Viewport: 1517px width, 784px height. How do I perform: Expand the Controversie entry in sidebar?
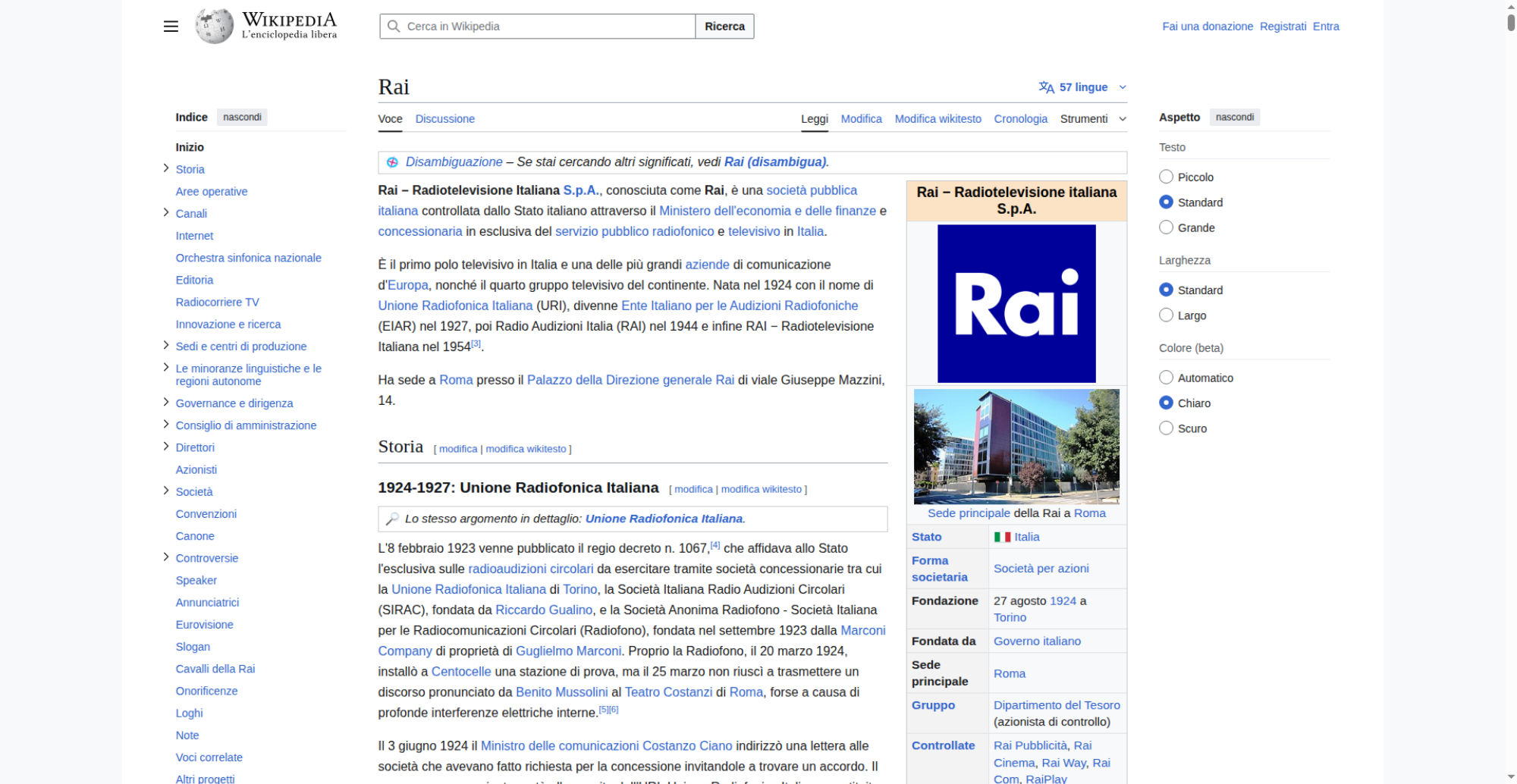165,557
